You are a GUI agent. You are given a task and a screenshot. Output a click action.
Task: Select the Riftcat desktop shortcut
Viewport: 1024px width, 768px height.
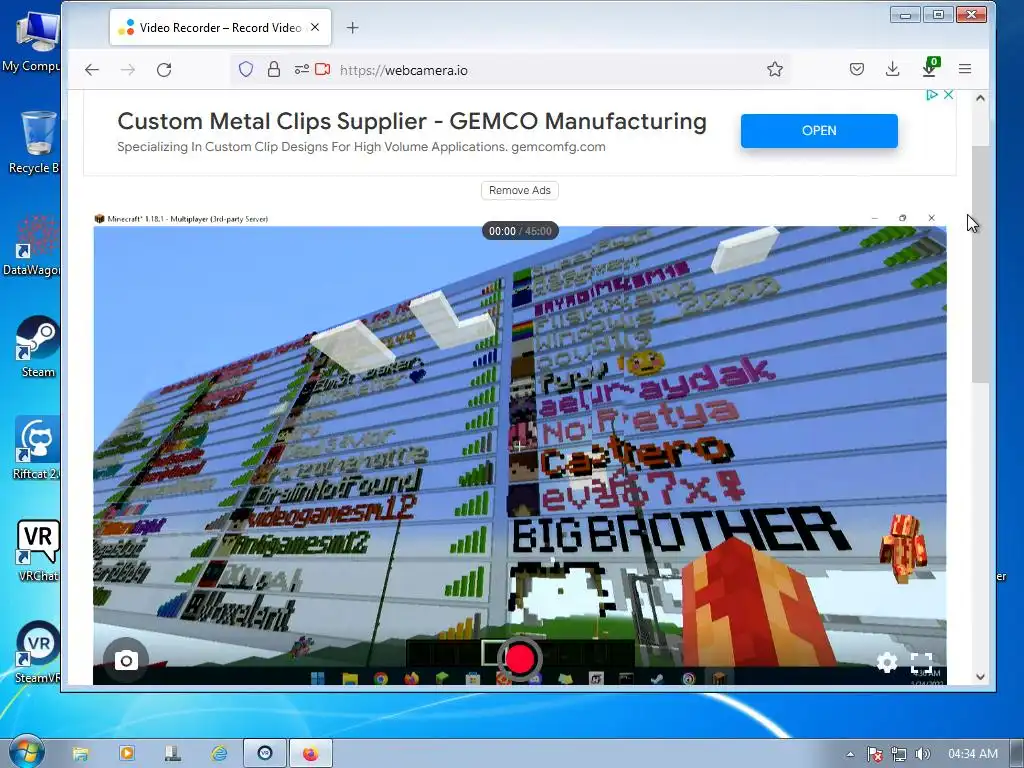click(x=37, y=448)
